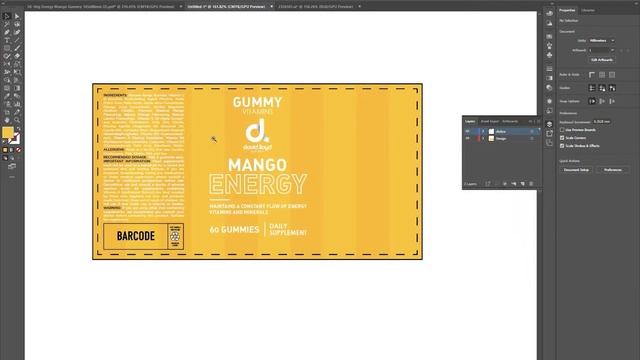Click the Keyboard Increment input field

(602, 122)
